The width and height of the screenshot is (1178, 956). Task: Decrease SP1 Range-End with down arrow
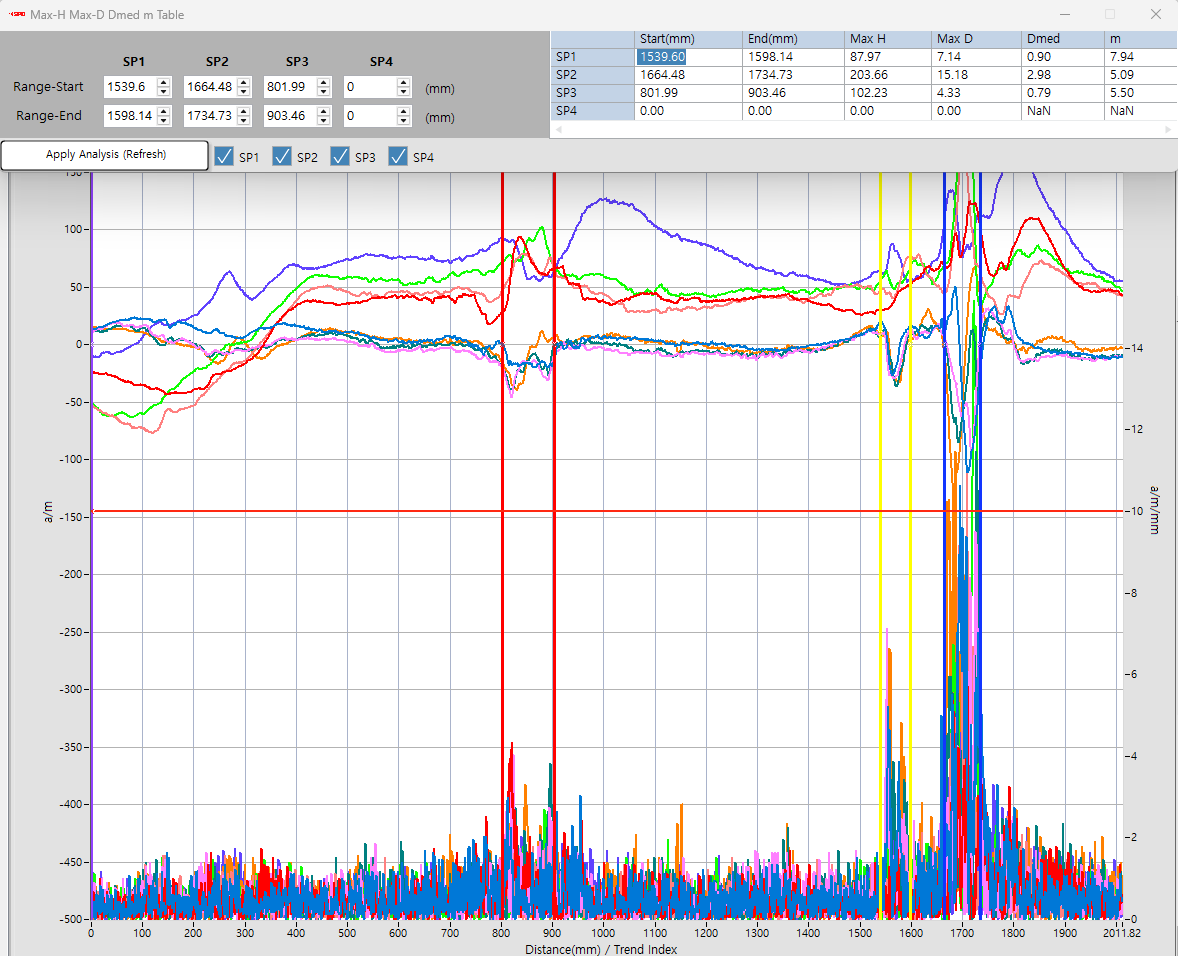pyautogui.click(x=164, y=121)
